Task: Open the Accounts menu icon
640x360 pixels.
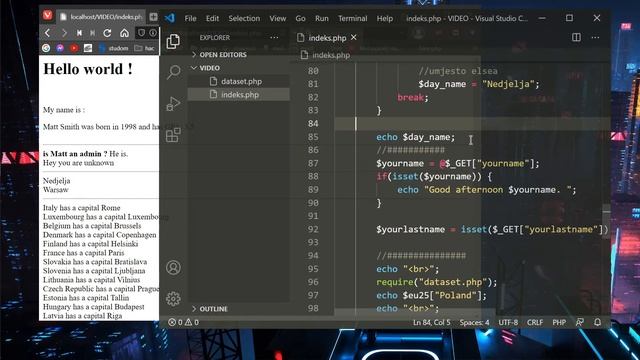Action: tap(173, 268)
